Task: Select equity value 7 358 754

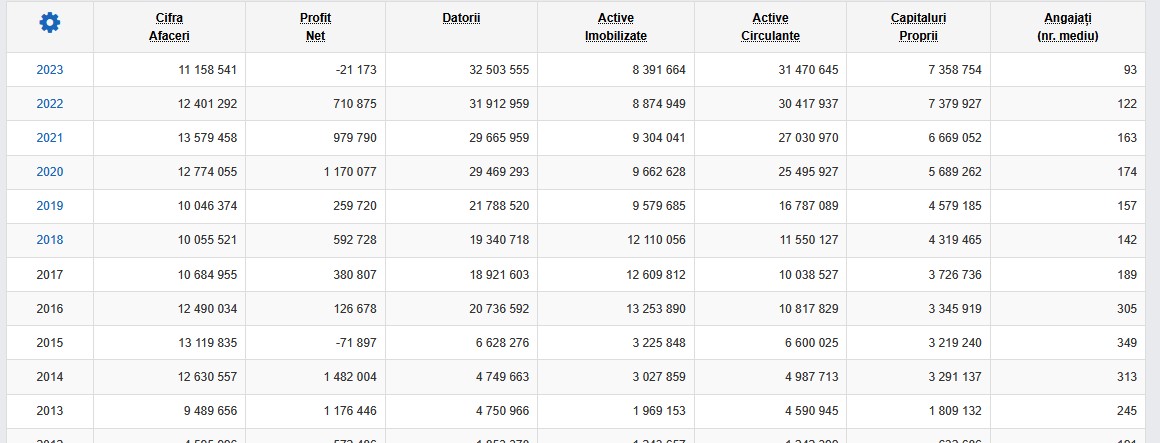Action: 955,70
